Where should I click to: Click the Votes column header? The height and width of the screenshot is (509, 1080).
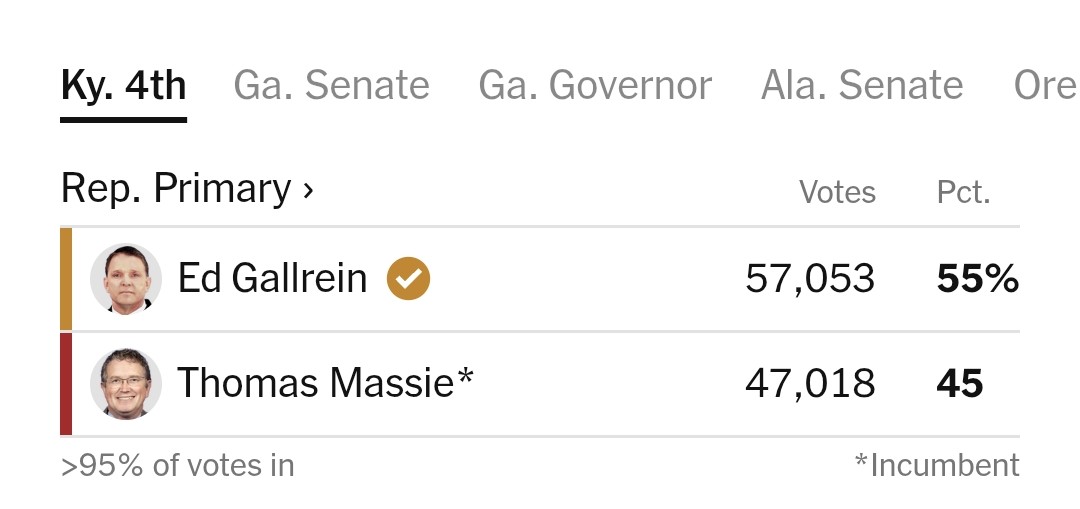tap(838, 192)
